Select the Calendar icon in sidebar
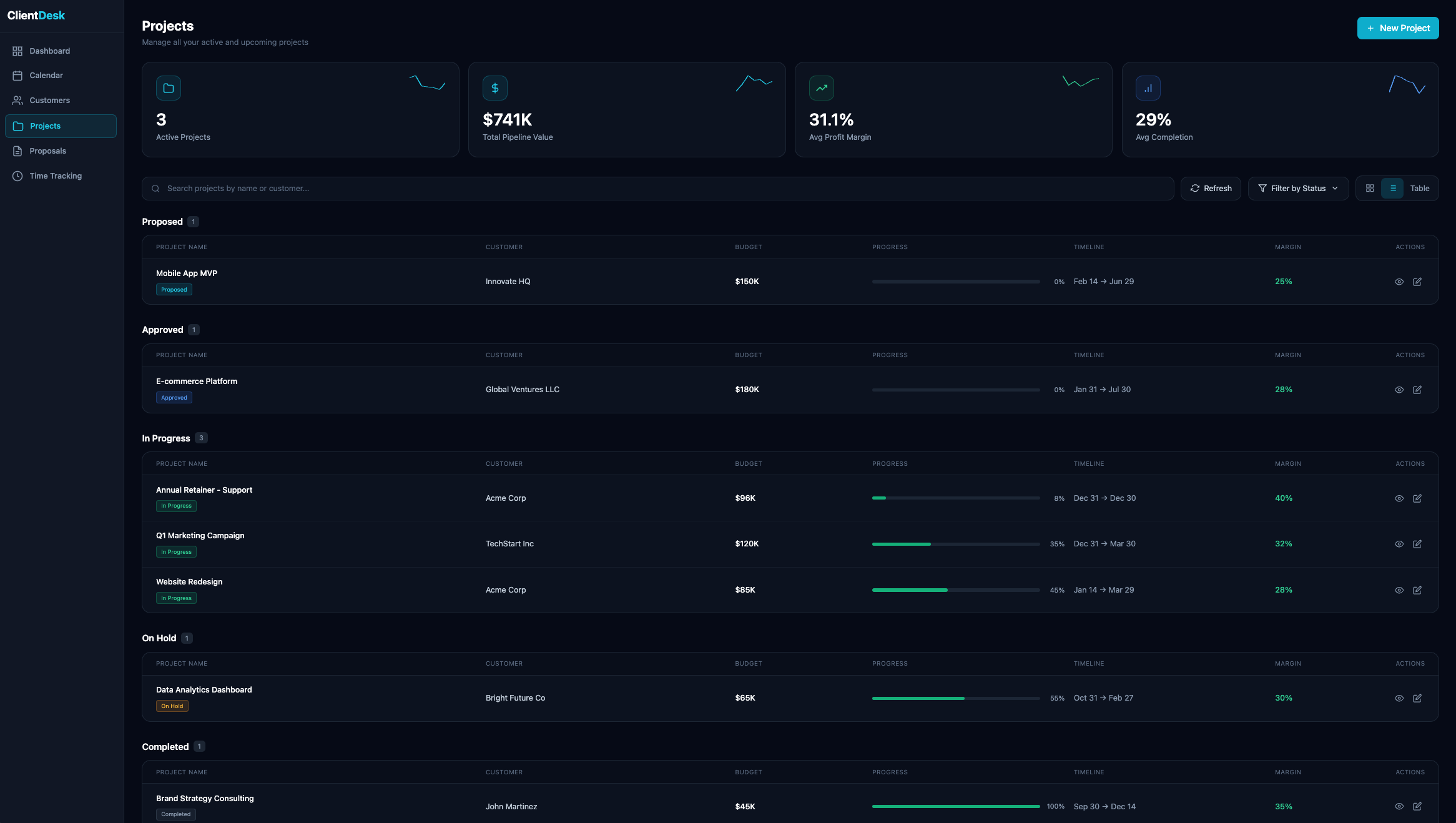 [17, 75]
